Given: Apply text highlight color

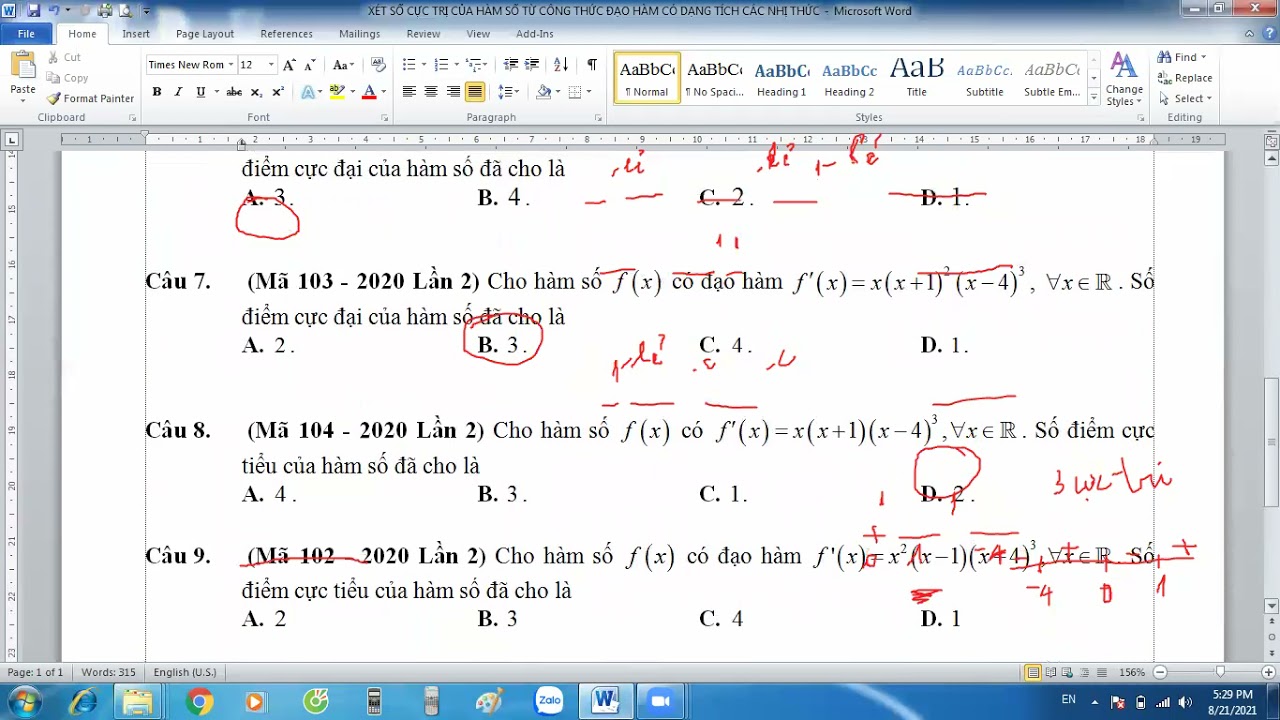Looking at the screenshot, I should 337,92.
